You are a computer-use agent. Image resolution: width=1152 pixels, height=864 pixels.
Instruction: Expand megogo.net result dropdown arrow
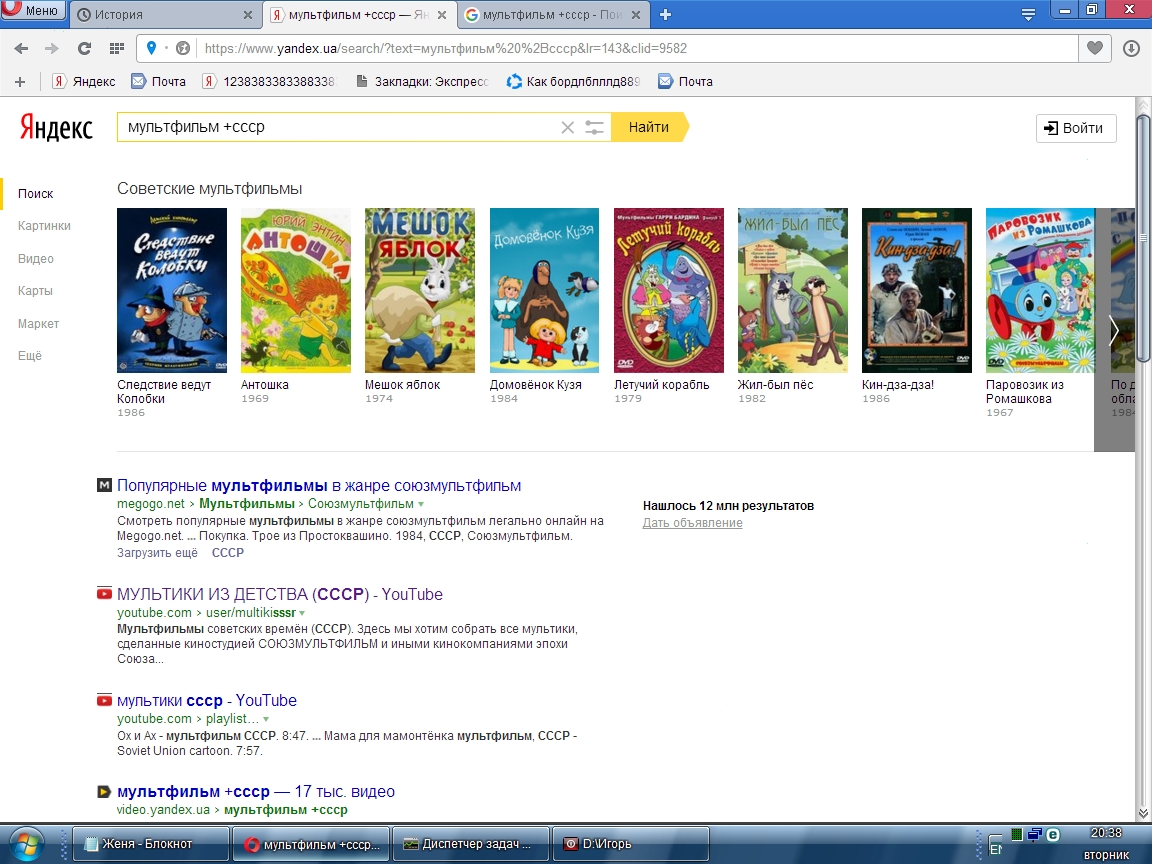(x=421, y=504)
